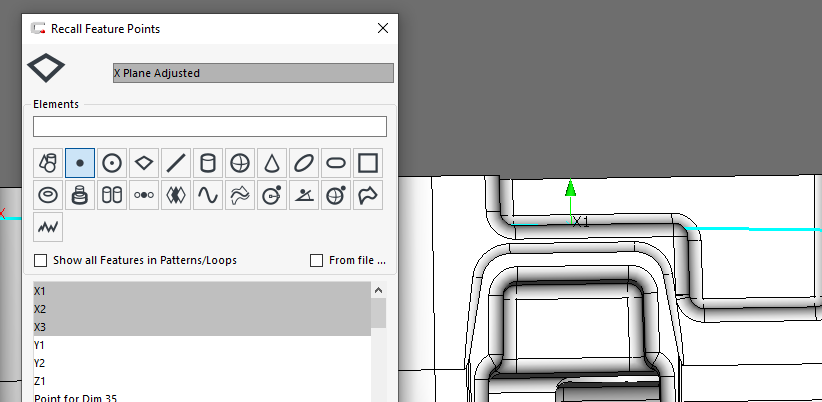Select Point for Dim 35 list entry
This screenshot has width=822, height=402.
202,397
